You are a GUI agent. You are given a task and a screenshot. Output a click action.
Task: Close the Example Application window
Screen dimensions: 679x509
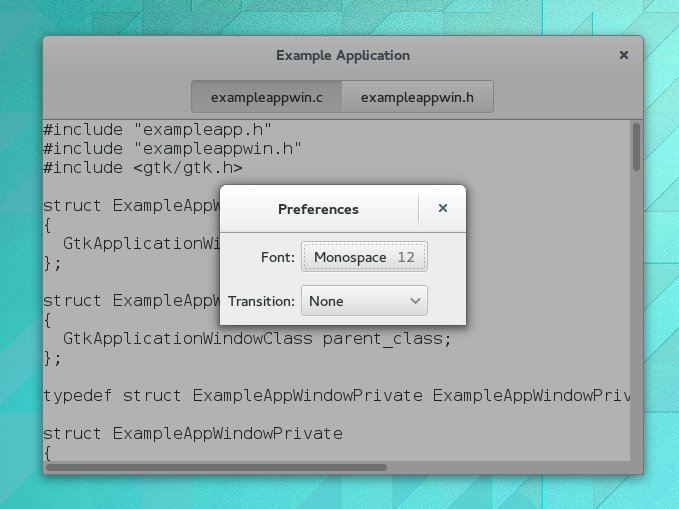pyautogui.click(x=624, y=55)
